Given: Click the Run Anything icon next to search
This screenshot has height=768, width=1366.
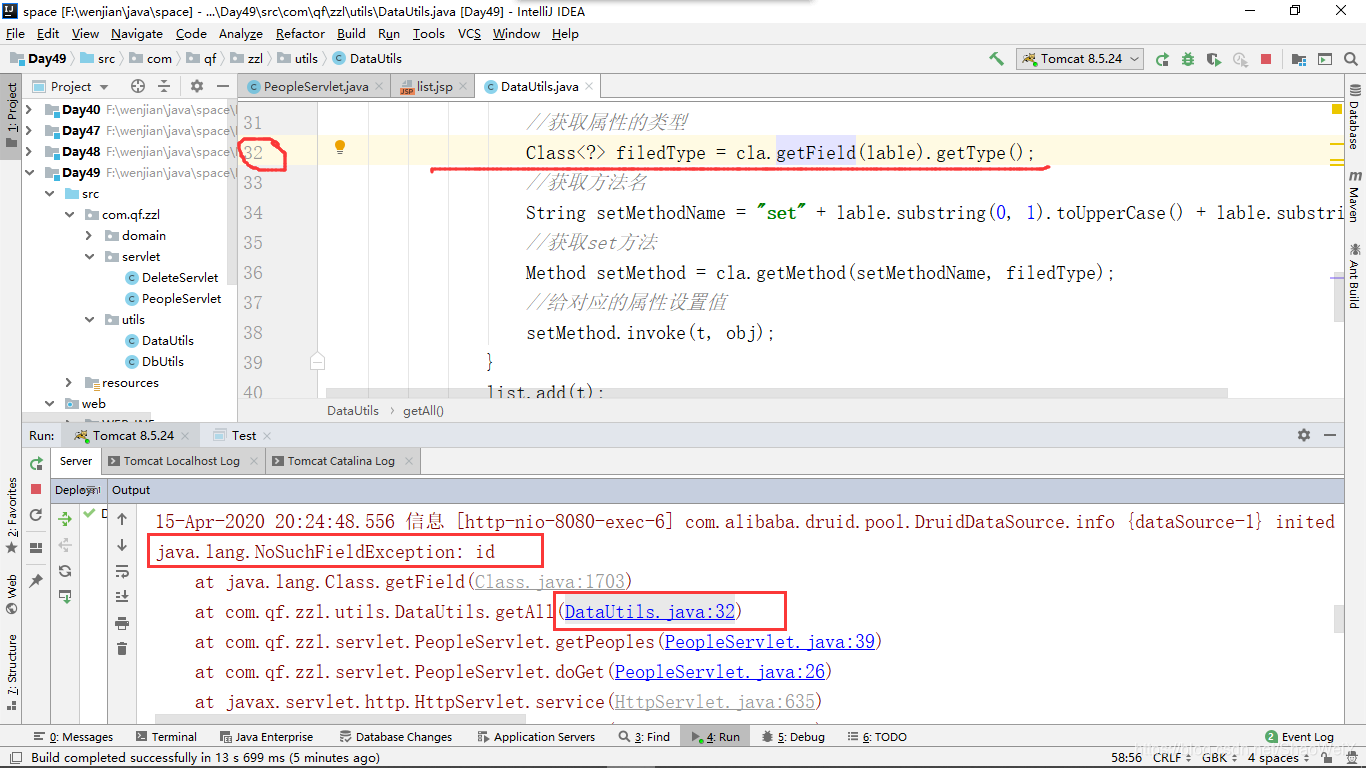Looking at the screenshot, I should pos(1325,59).
